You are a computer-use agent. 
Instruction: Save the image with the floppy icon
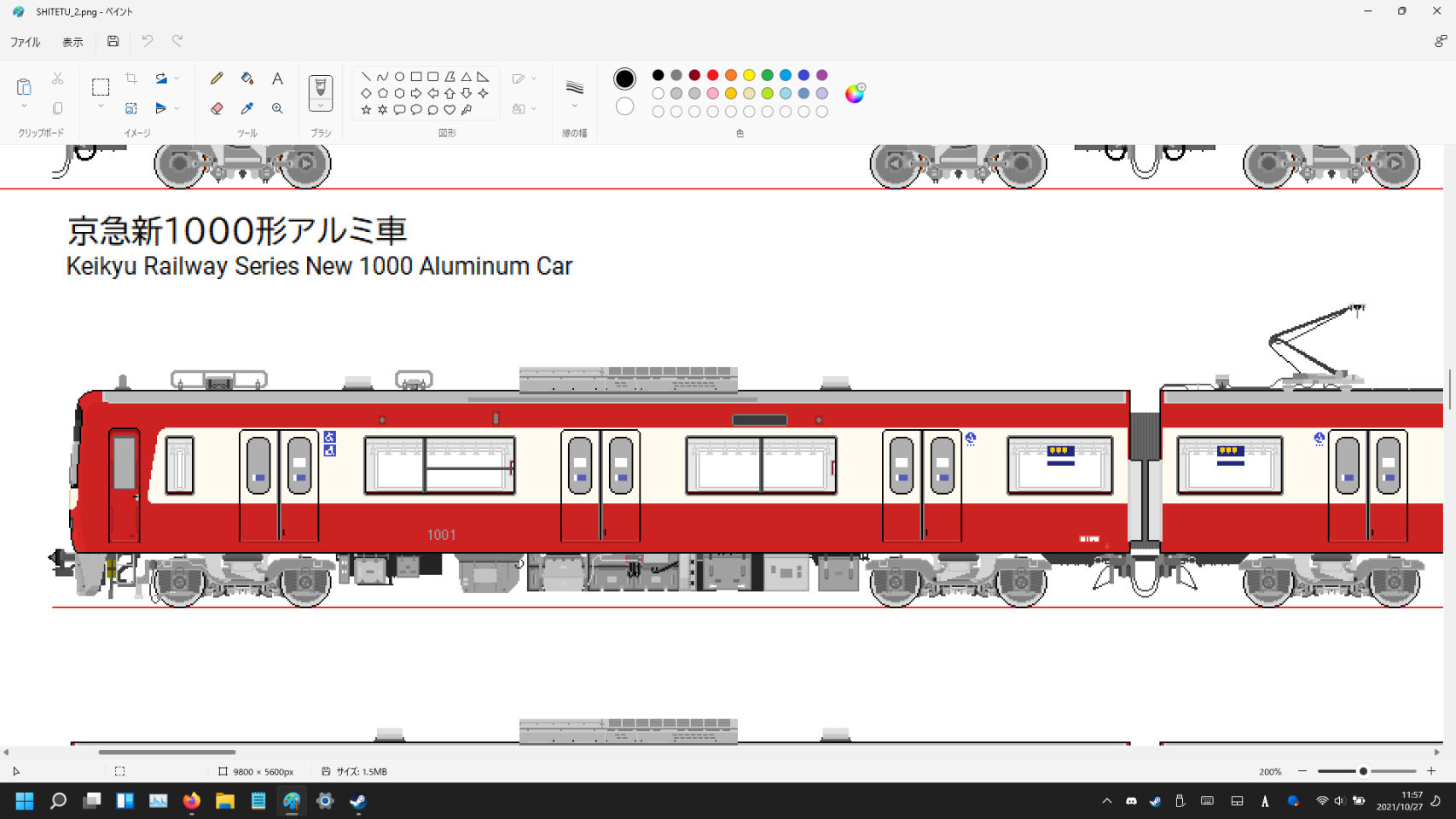click(113, 41)
